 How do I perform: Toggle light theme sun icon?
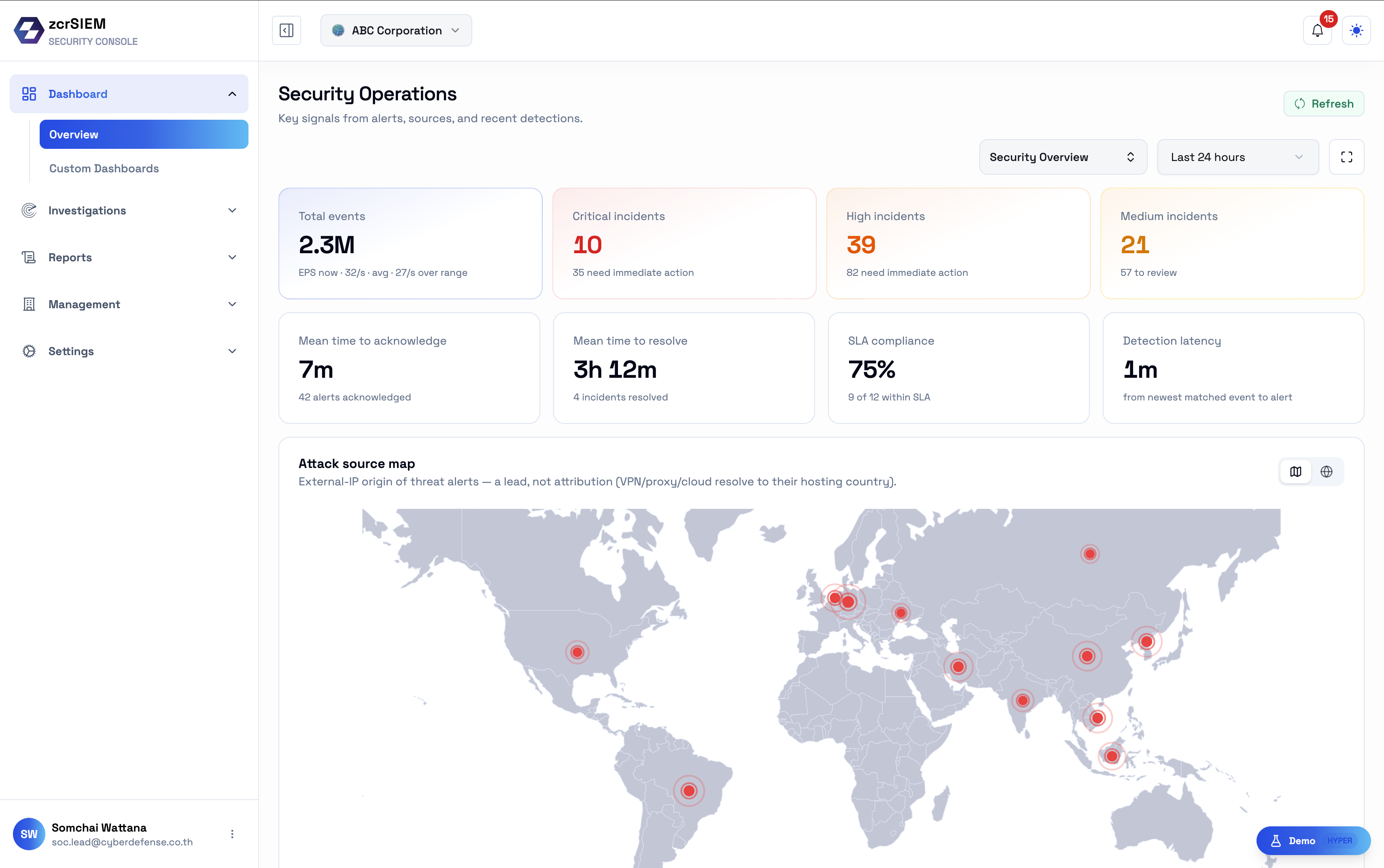pos(1356,30)
